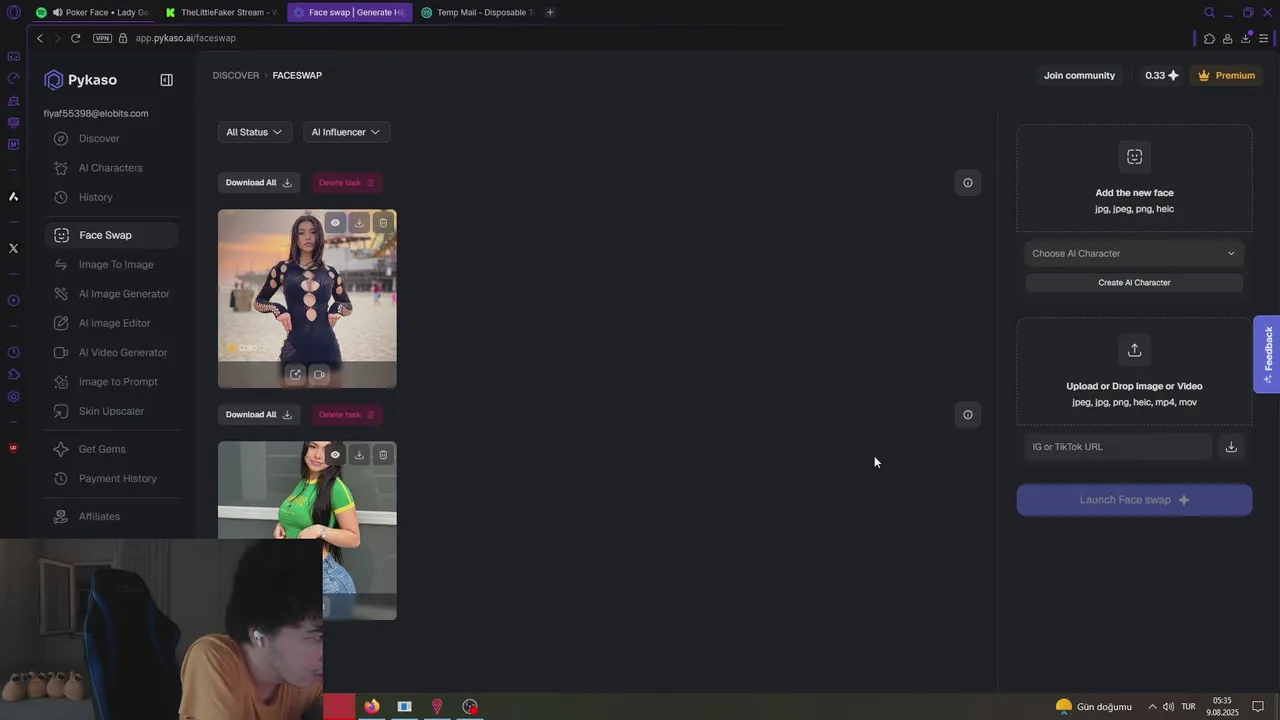This screenshot has width=1280, height=720.
Task: Open taskbar clock and date
Action: click(1222, 706)
